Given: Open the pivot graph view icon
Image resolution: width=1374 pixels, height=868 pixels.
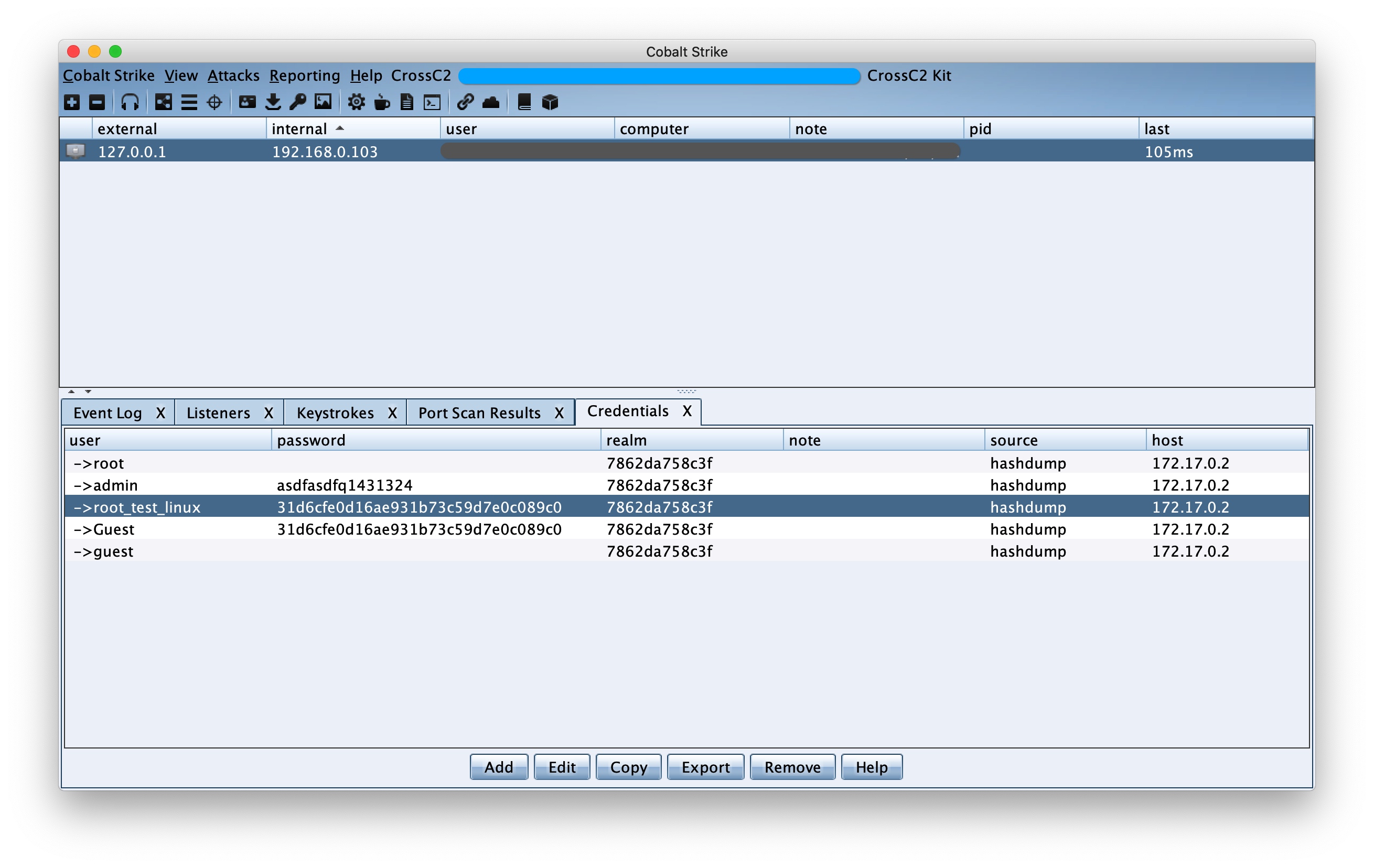Looking at the screenshot, I should point(163,102).
